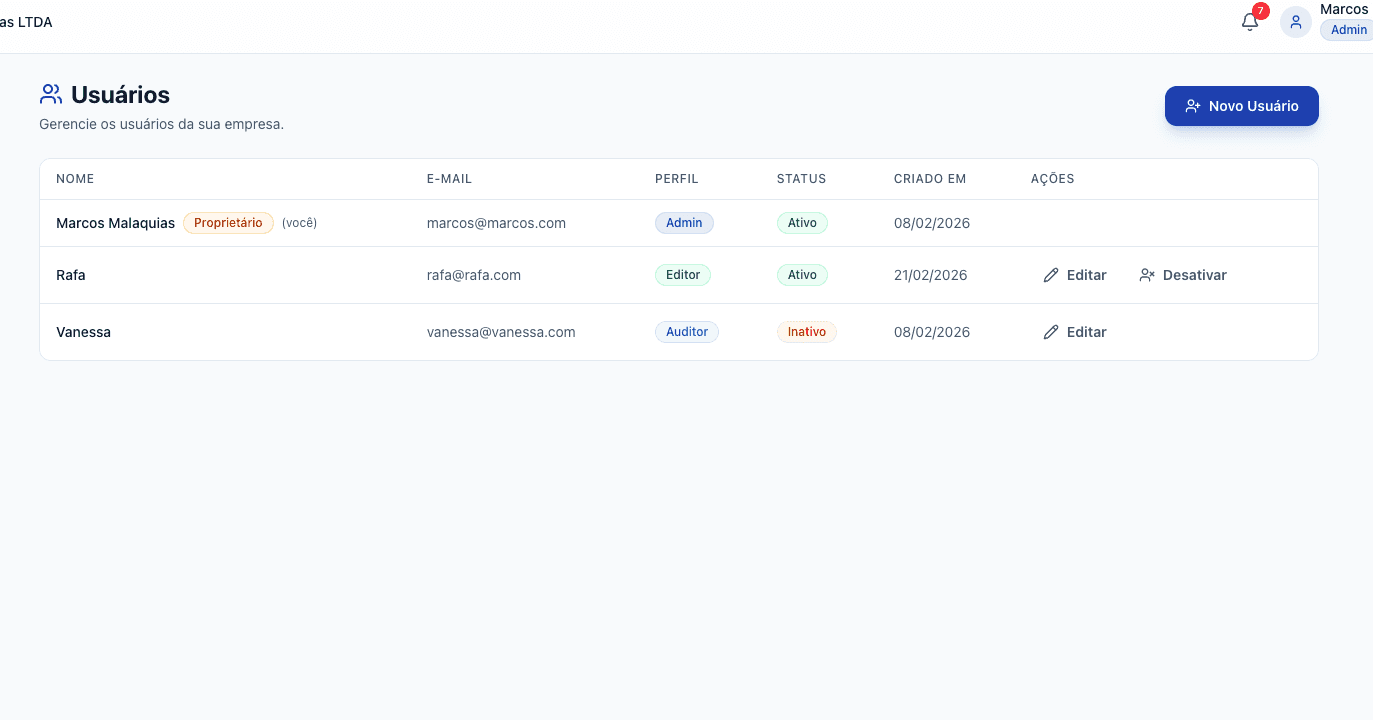This screenshot has height=720, width=1373.
Task: Click the Marcos Malaquias name cell
Action: (115, 223)
